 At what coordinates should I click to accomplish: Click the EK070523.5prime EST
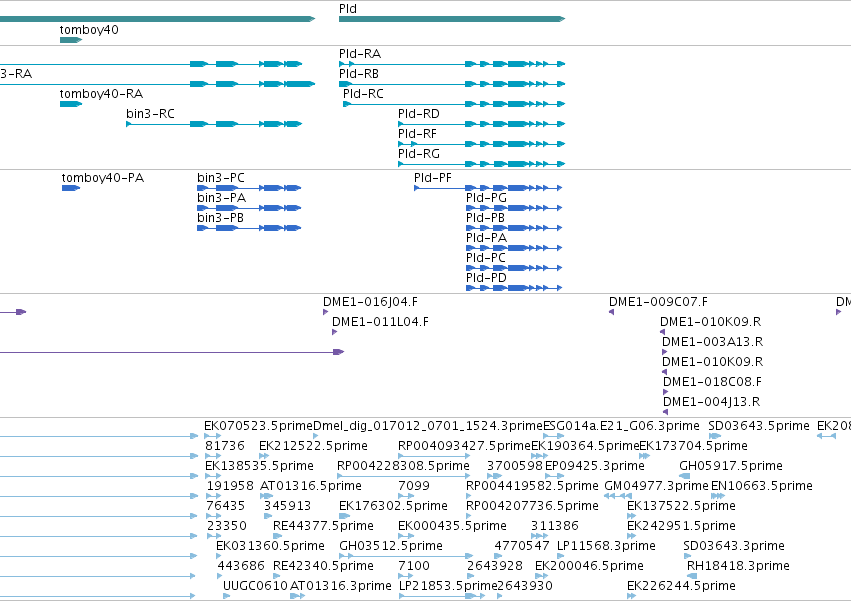pos(212,436)
